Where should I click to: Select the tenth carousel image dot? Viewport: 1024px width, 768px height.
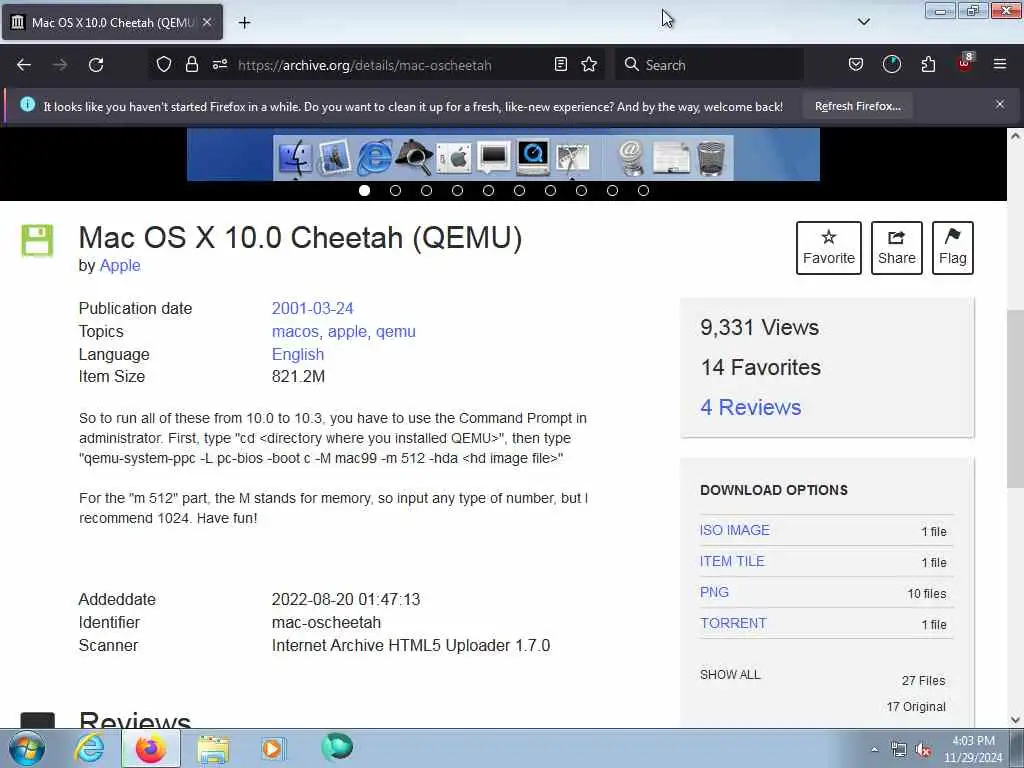pyautogui.click(x=643, y=191)
